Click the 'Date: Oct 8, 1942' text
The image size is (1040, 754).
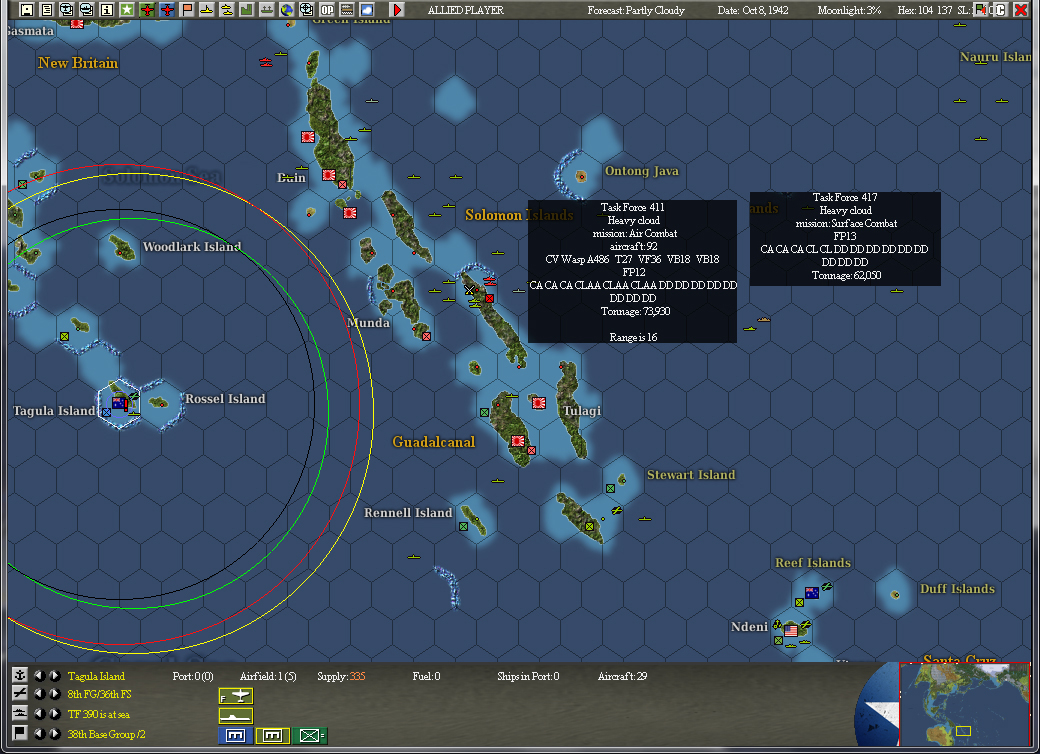tap(753, 10)
